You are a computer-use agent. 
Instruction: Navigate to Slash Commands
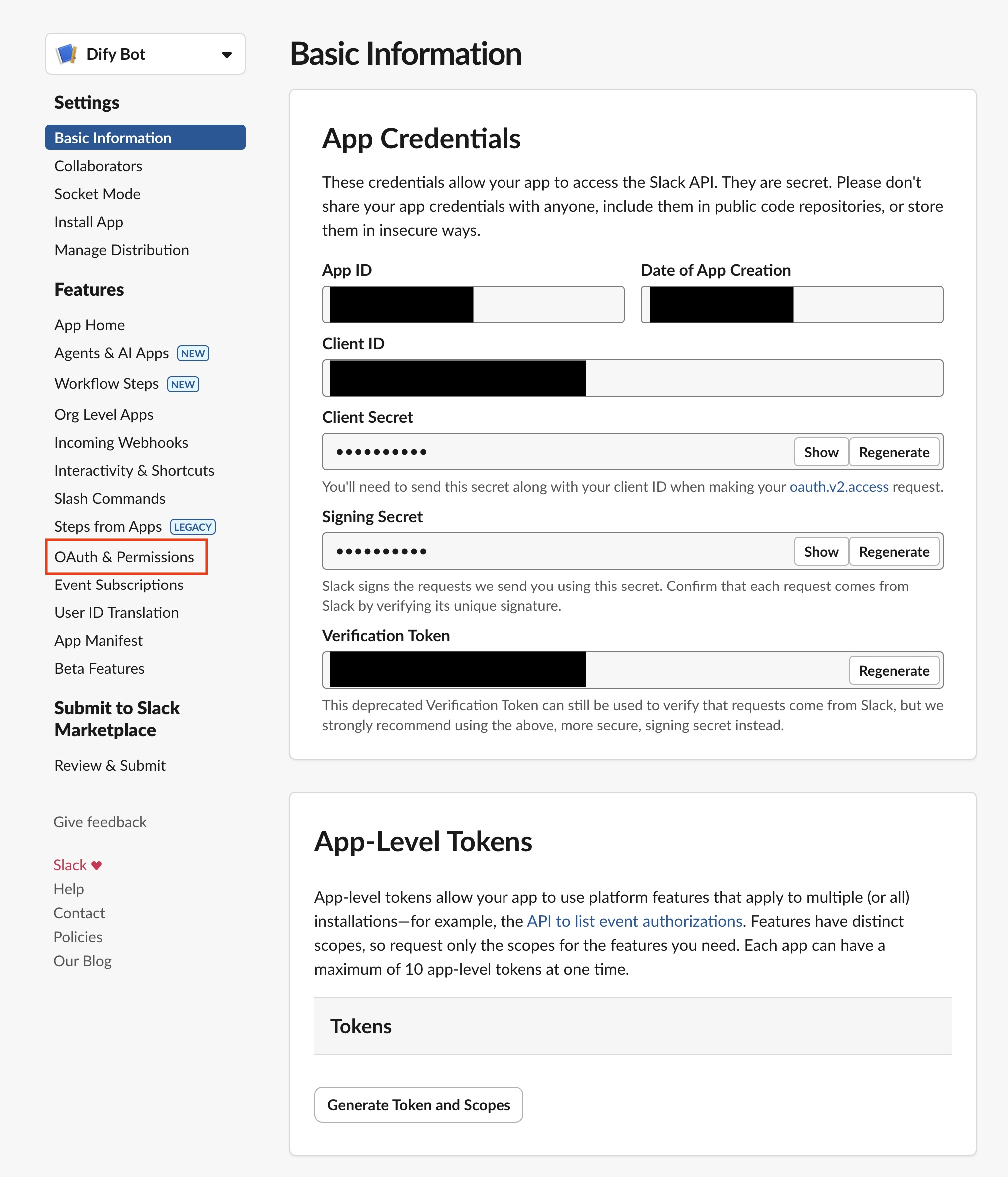110,498
